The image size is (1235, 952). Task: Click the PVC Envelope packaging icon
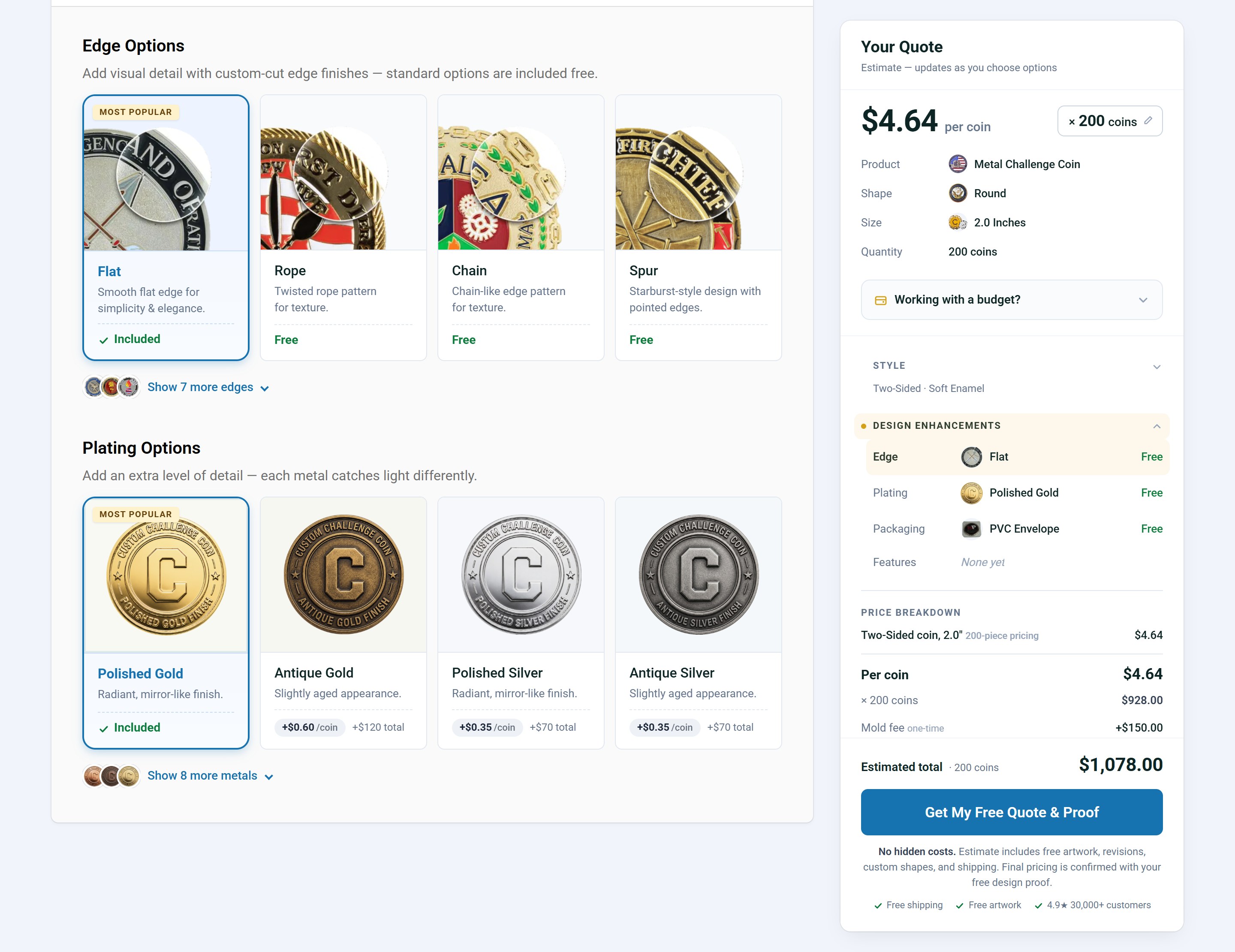pos(971,529)
